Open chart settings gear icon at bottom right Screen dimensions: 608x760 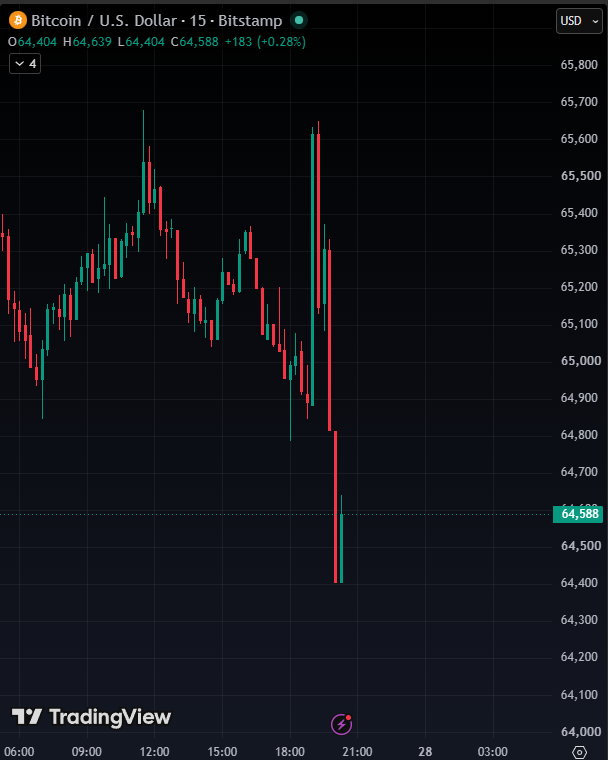(579, 752)
